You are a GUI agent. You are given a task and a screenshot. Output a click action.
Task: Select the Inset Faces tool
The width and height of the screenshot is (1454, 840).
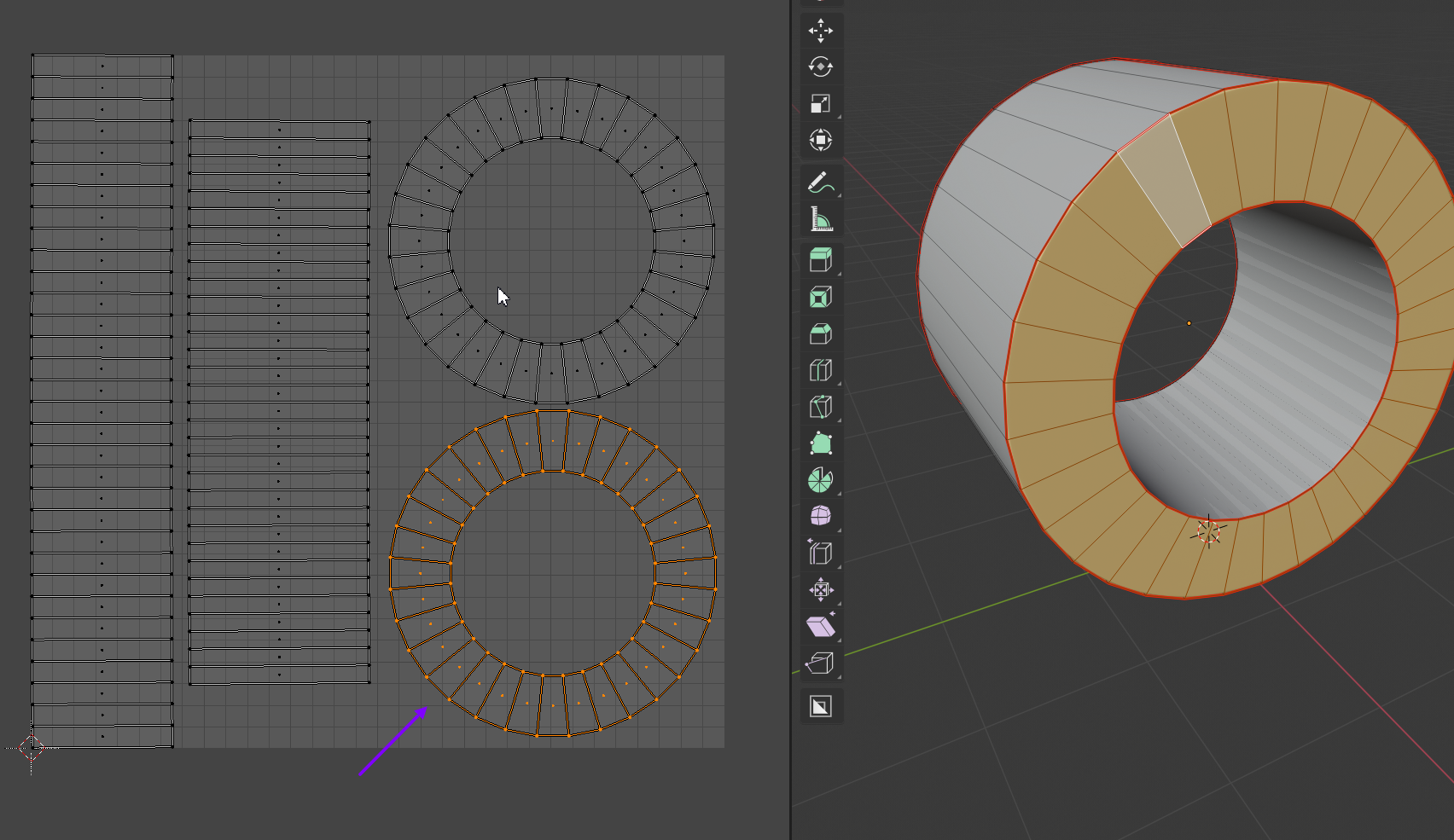tap(821, 297)
